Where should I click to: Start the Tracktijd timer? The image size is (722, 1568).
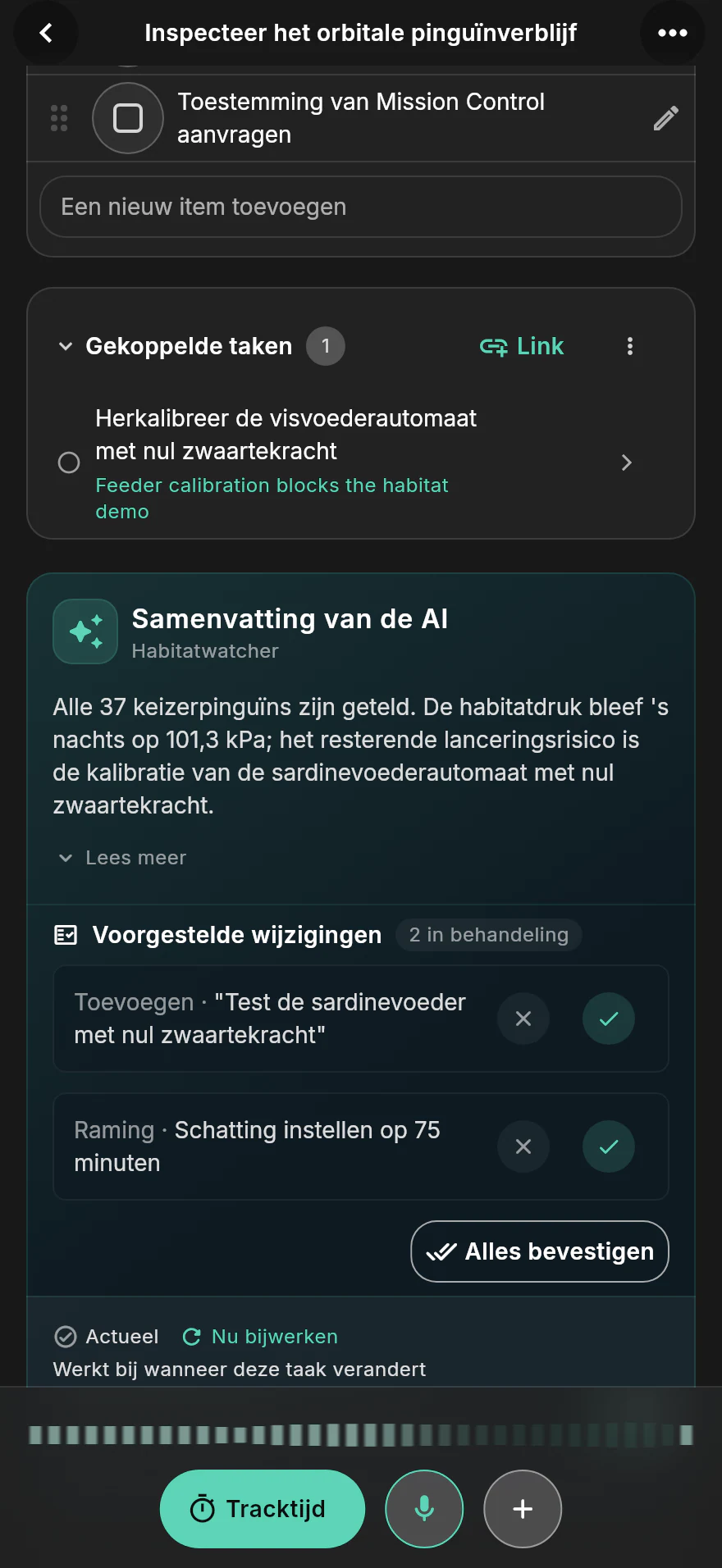pos(262,1508)
